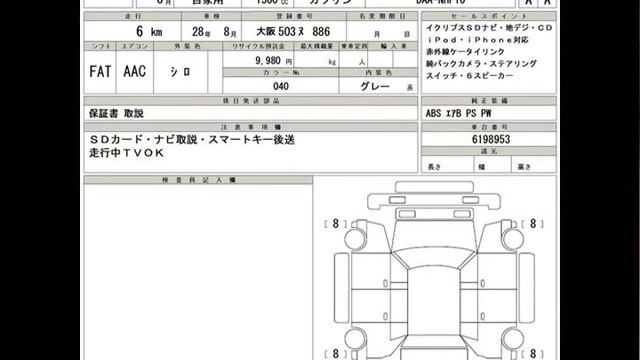Image resolution: width=640 pixels, height=360 pixels.
Task: Select note line "走行中TVOK"
Action: tap(127, 153)
